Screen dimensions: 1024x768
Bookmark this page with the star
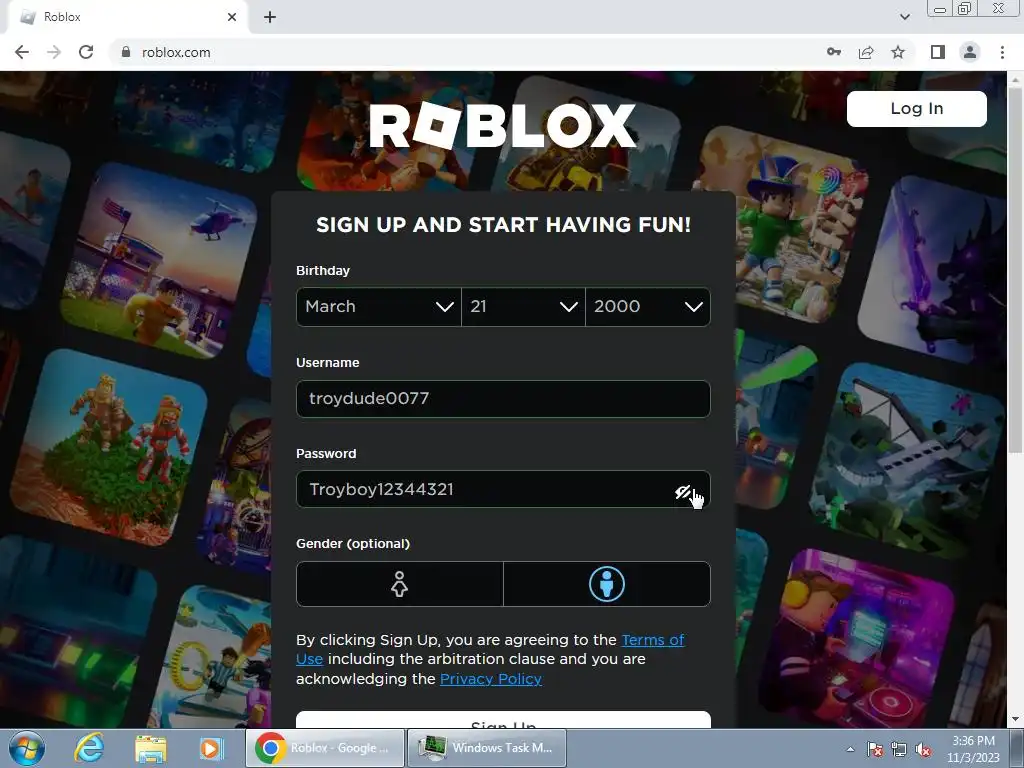(898, 52)
